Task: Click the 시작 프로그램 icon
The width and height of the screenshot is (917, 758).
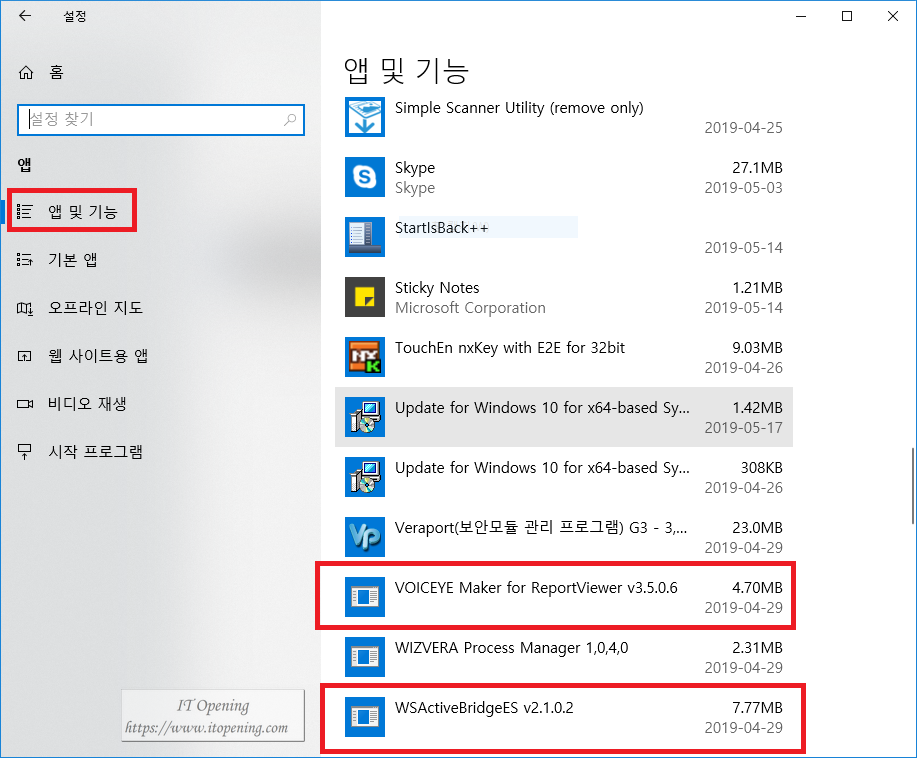Action: point(25,452)
